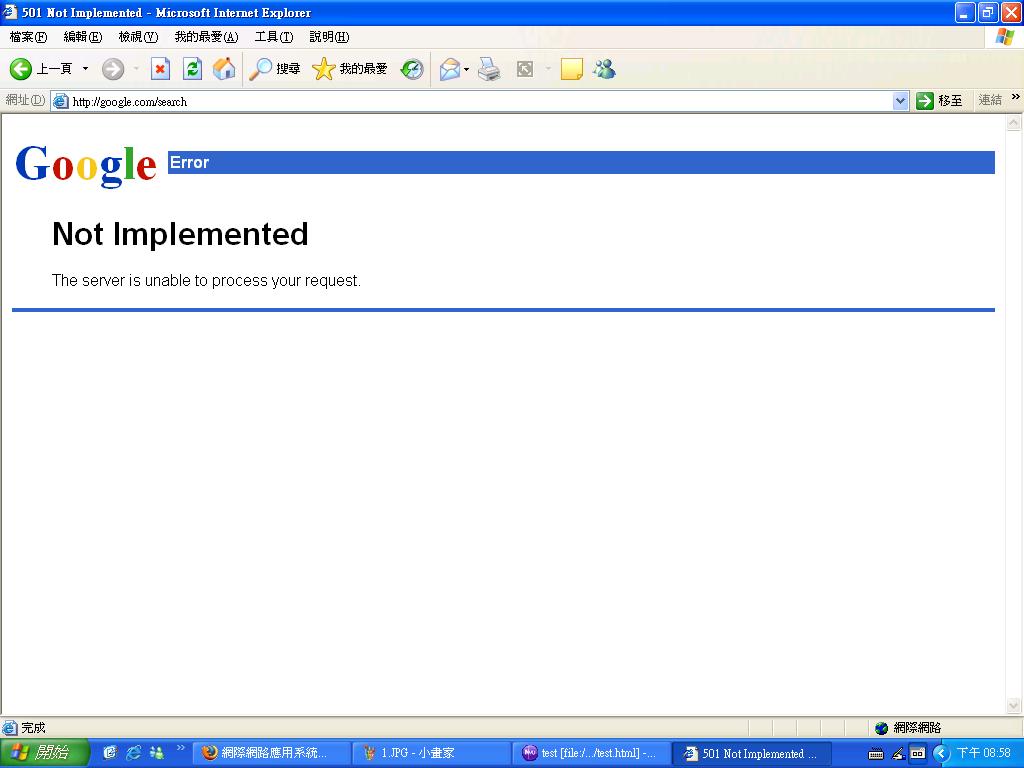Expand the Mail button dropdown arrow
Viewport: 1024px width, 768px height.
click(x=466, y=69)
